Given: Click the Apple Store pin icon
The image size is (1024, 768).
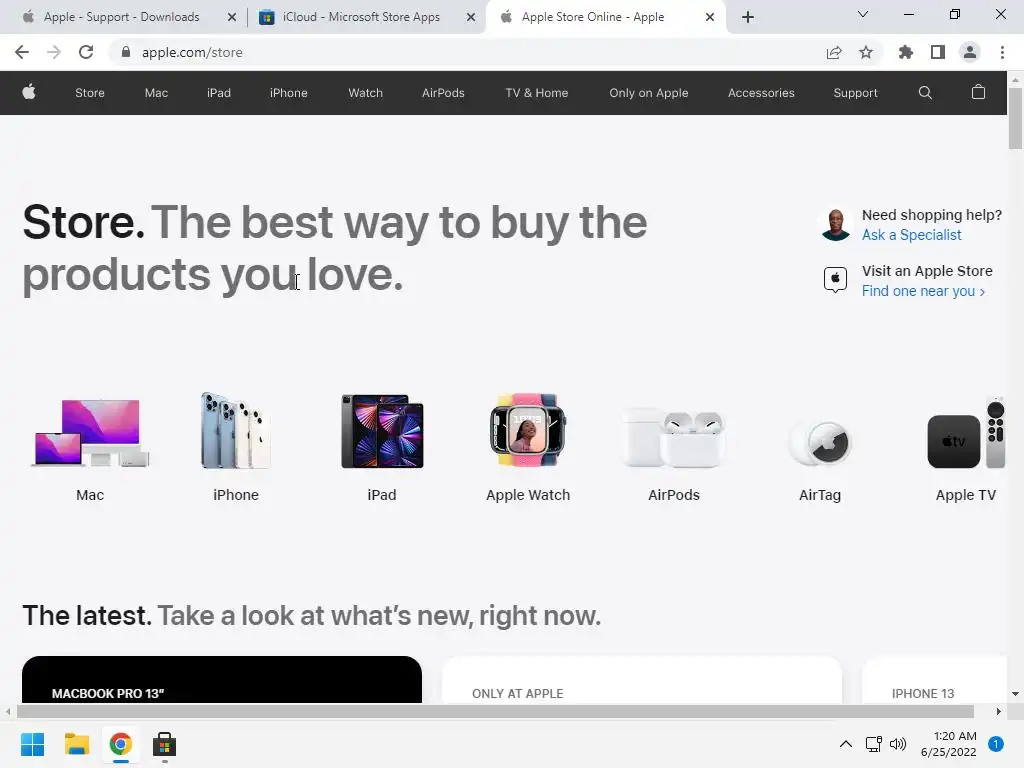Looking at the screenshot, I should tap(835, 280).
